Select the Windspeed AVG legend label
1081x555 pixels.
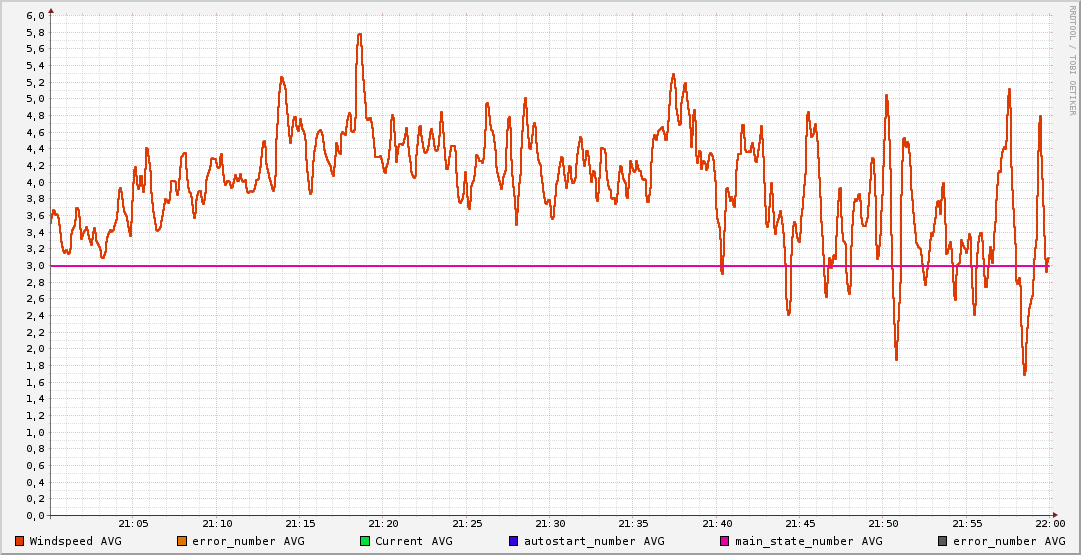click(75, 541)
